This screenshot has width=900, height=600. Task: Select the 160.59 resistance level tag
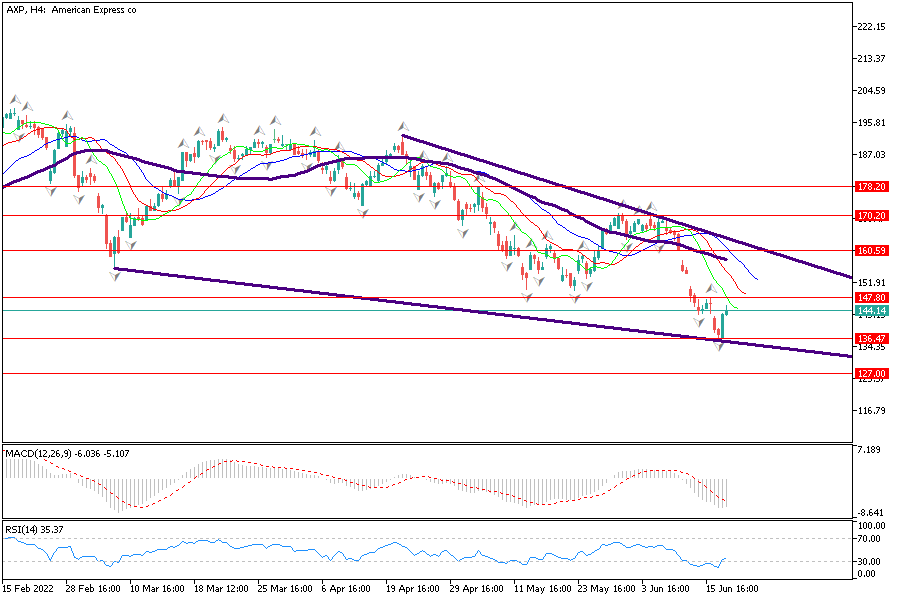871,250
